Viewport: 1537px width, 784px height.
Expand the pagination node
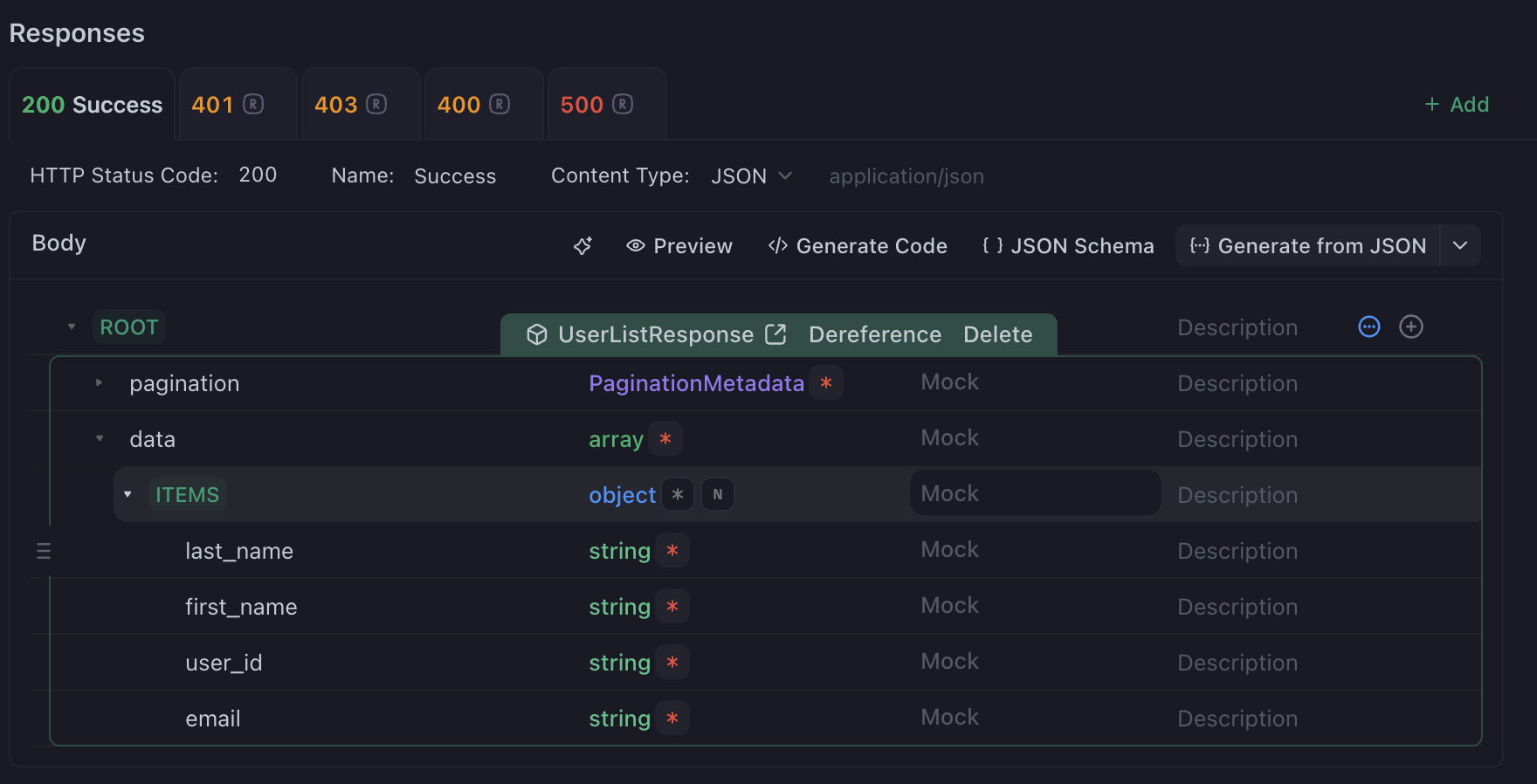pyautogui.click(x=99, y=382)
